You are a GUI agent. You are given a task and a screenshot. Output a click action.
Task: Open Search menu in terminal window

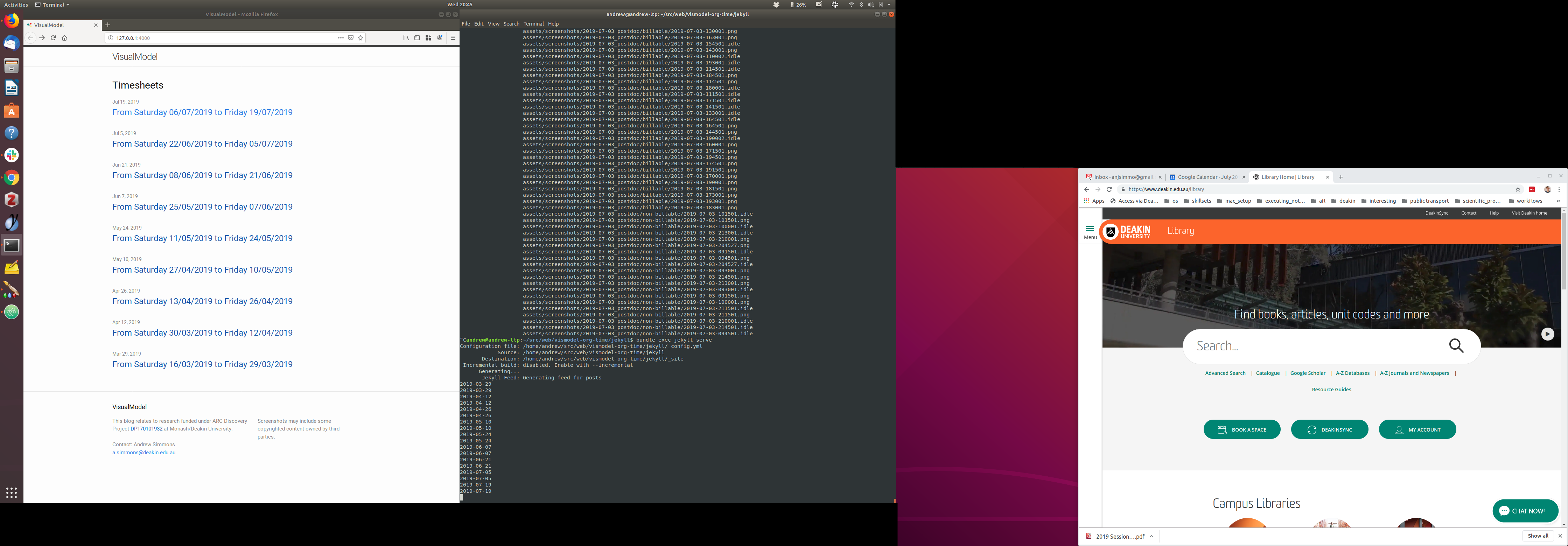(511, 24)
